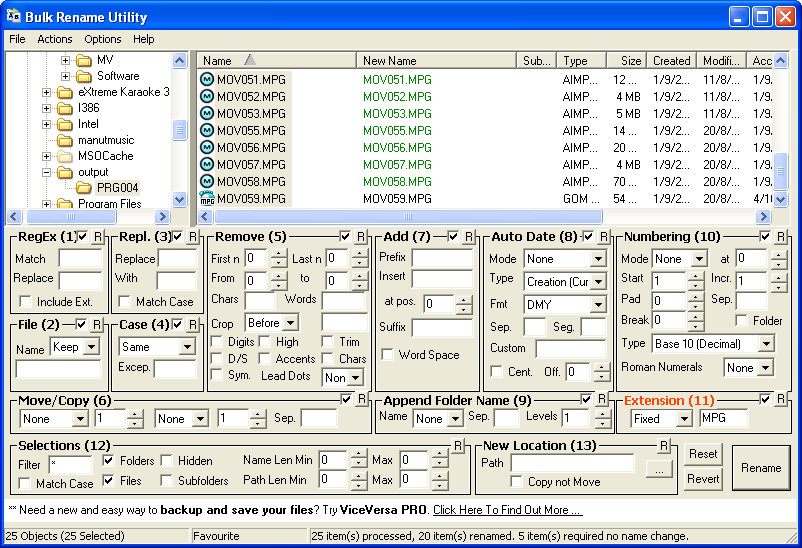
Task: Click the PRG004 folder icon
Action: 84,188
